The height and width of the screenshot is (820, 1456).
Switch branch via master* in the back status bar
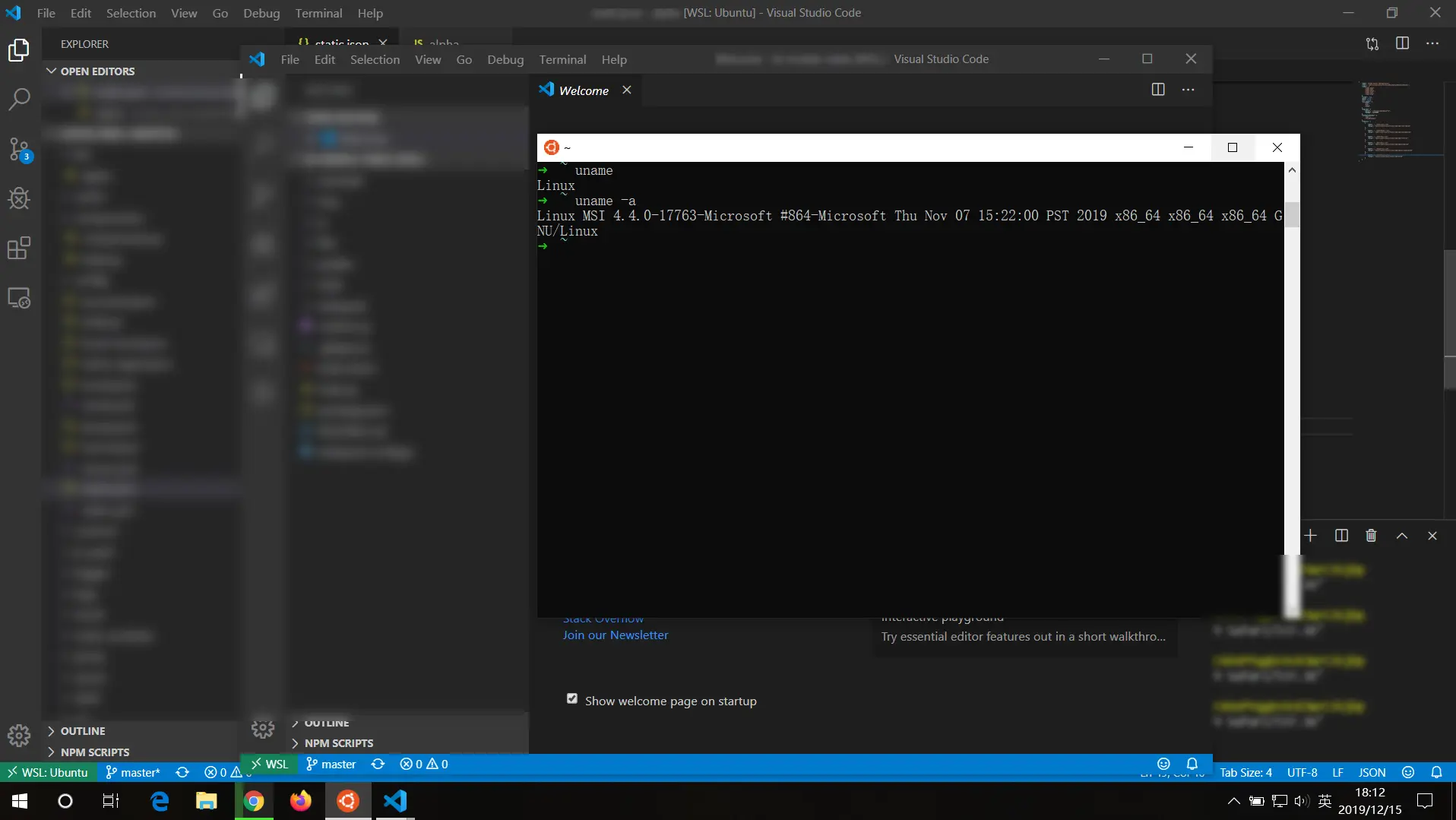(x=133, y=773)
